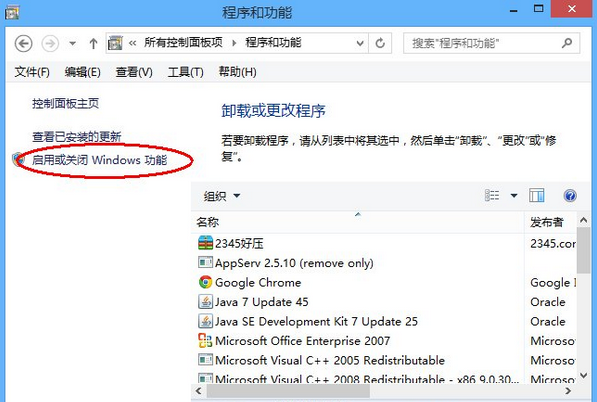Screen dimensions: 597x402
Task: Maximize the 程序和功能 window
Action: pos(538,9)
